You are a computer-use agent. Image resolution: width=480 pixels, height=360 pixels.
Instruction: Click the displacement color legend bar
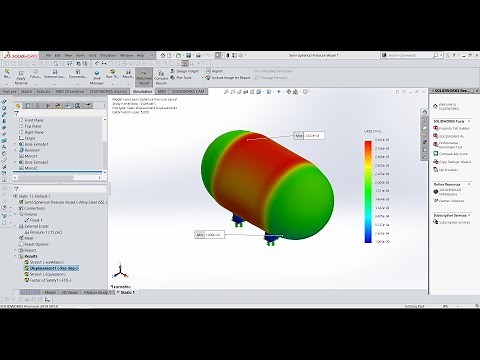(368, 192)
